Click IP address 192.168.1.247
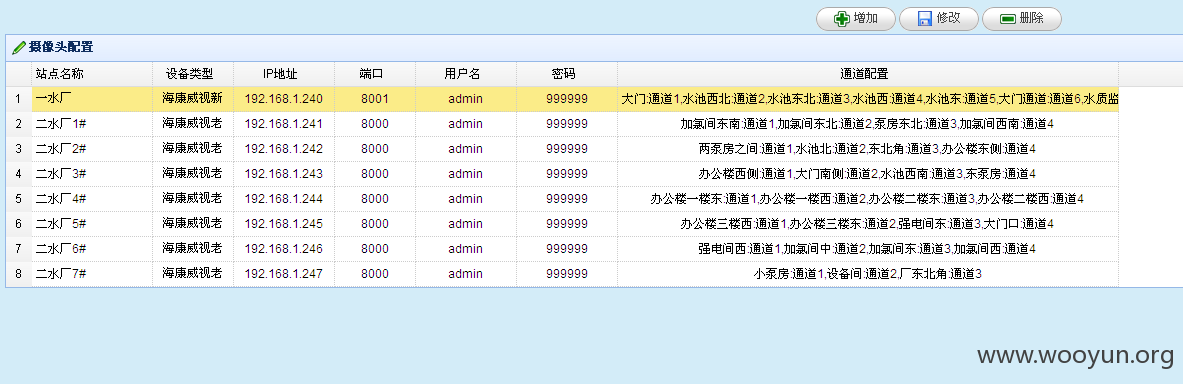Viewport: 1183px width, 384px height. [284, 273]
